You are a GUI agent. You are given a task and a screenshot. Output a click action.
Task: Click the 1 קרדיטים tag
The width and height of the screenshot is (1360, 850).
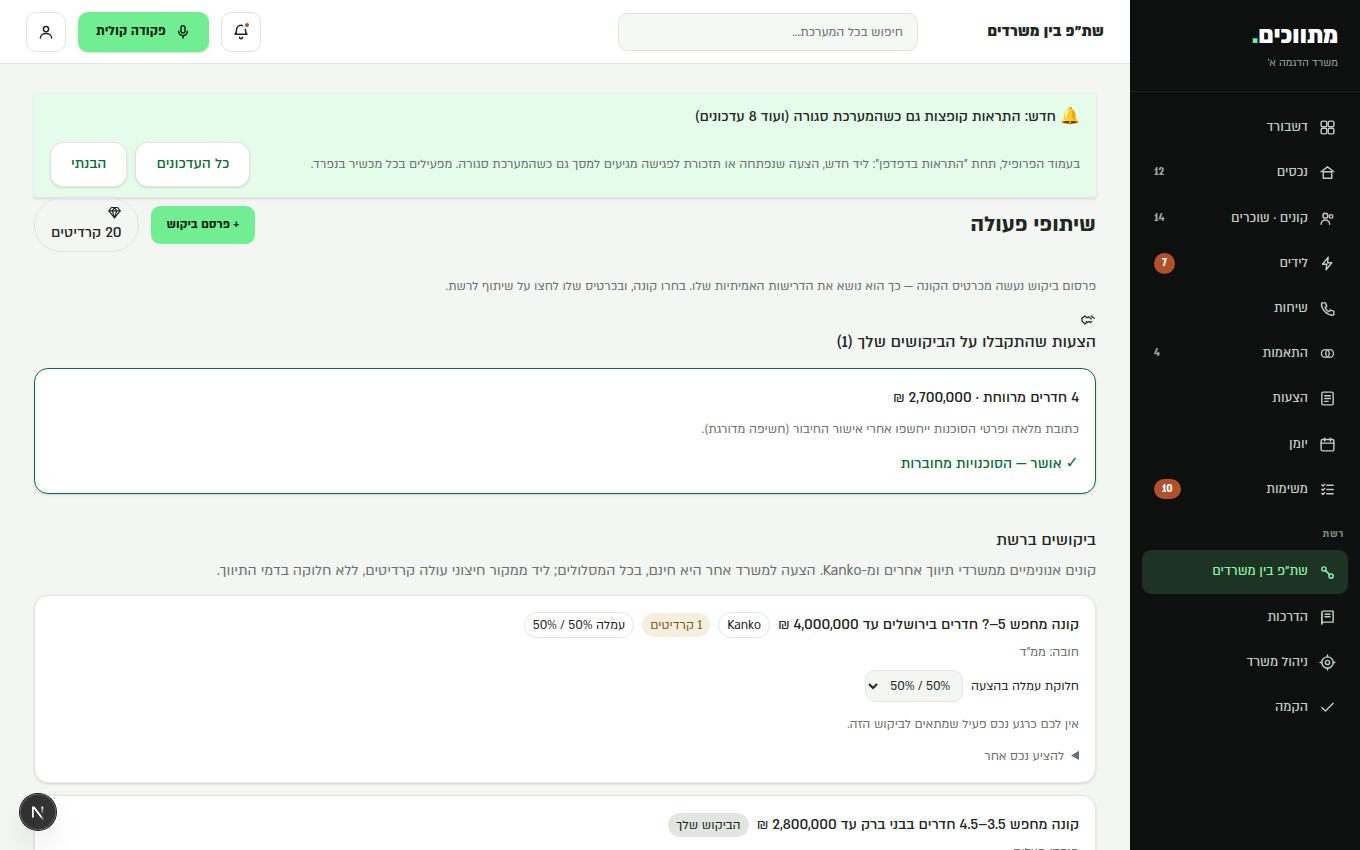(x=677, y=625)
